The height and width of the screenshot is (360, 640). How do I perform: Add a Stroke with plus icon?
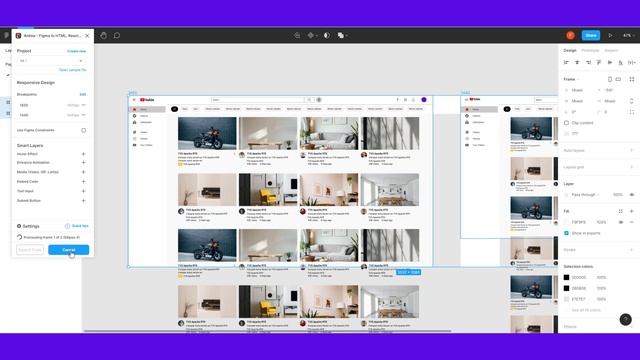(632, 250)
